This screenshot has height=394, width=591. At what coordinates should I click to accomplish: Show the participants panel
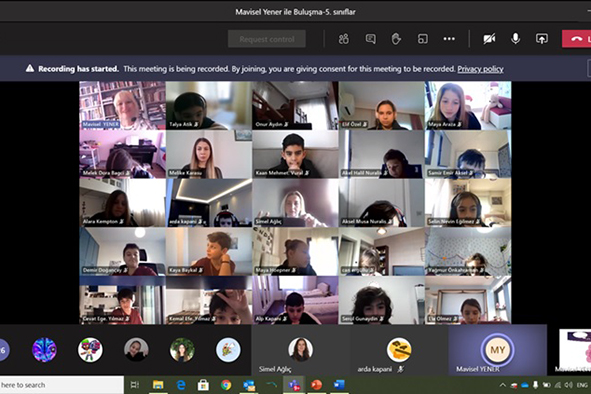(343, 39)
